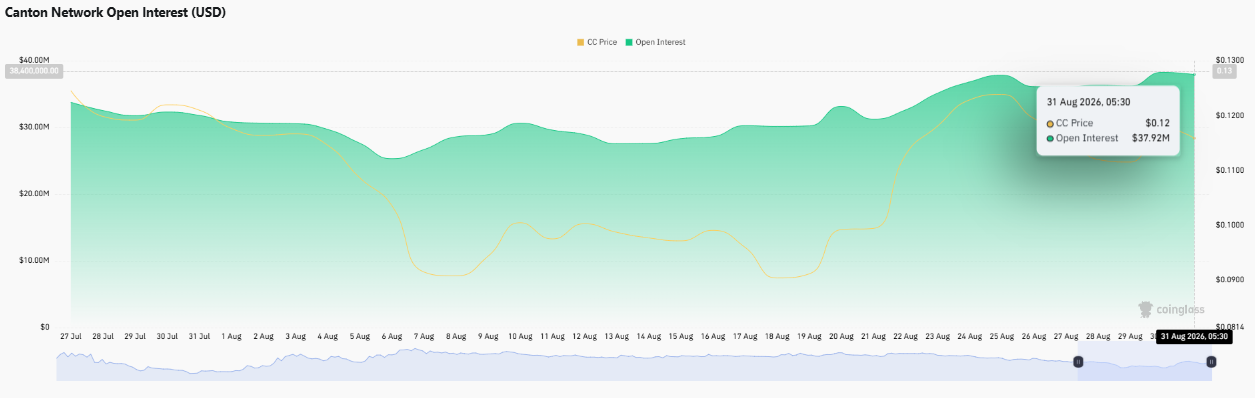Click the 19 Aug date label
Screen dimensions: 1255x398
808,337
